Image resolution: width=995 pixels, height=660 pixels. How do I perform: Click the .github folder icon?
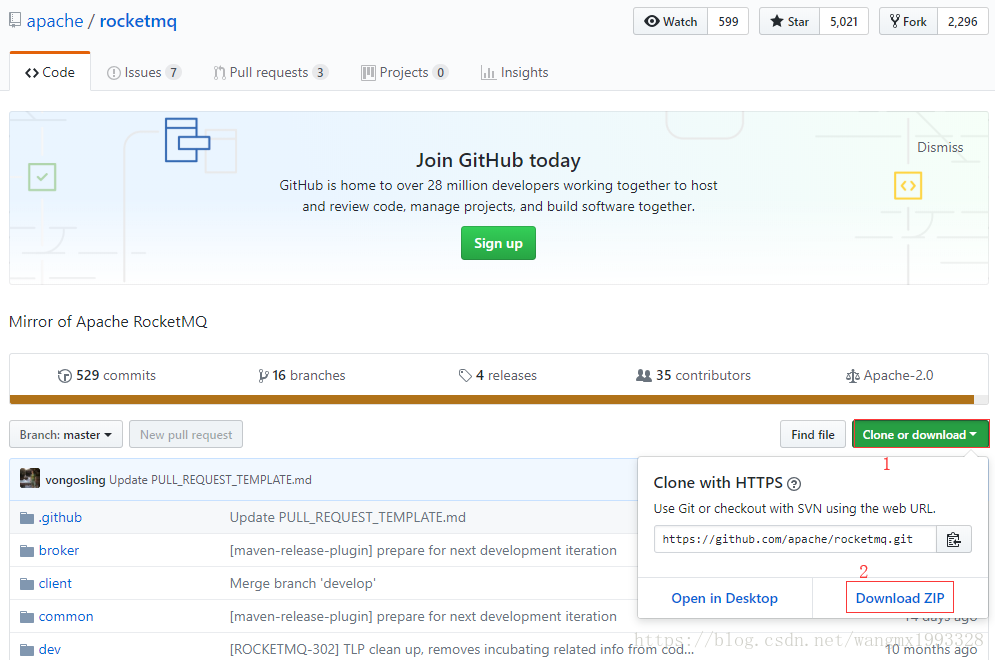point(27,518)
